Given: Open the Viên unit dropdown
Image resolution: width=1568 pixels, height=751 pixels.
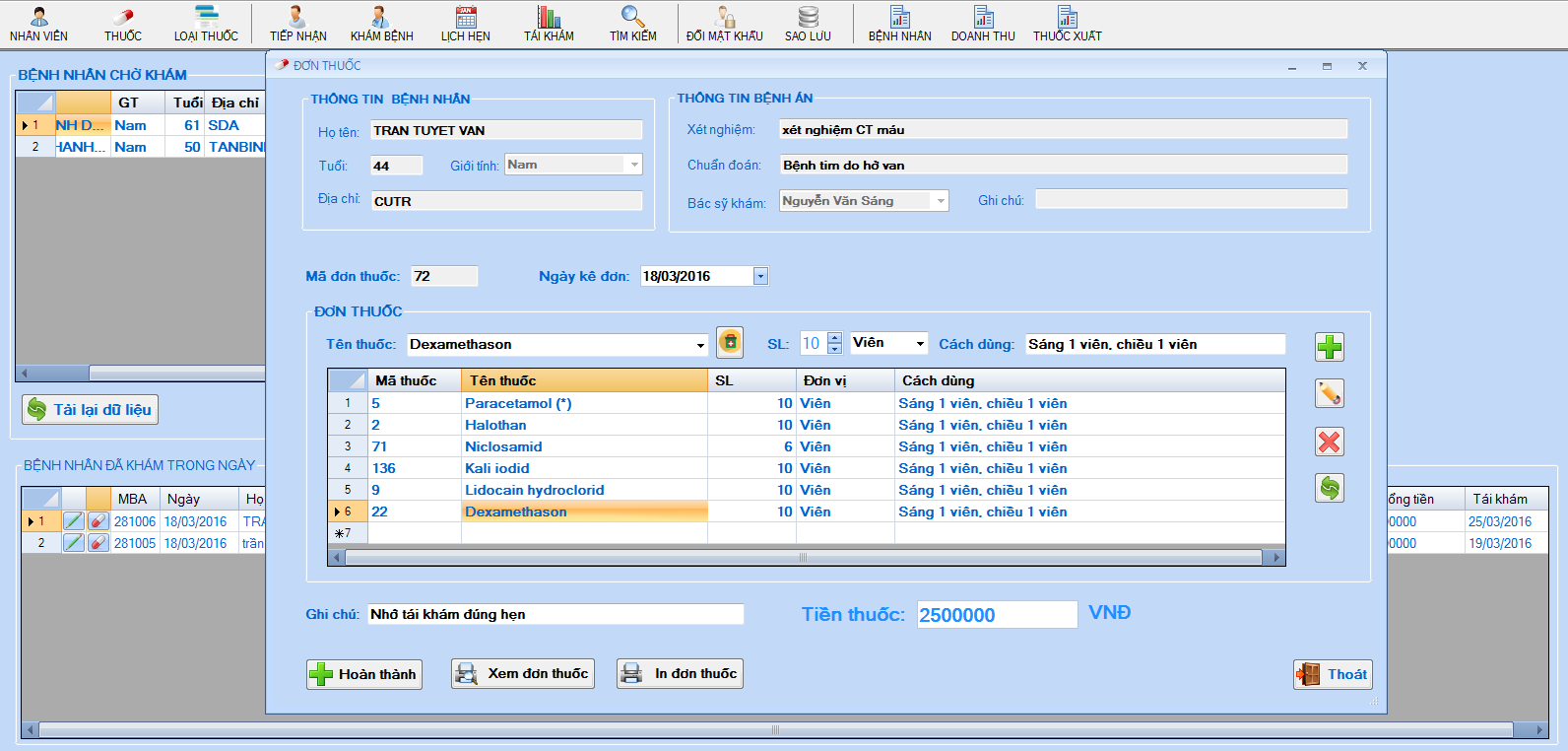Looking at the screenshot, I should [x=920, y=343].
